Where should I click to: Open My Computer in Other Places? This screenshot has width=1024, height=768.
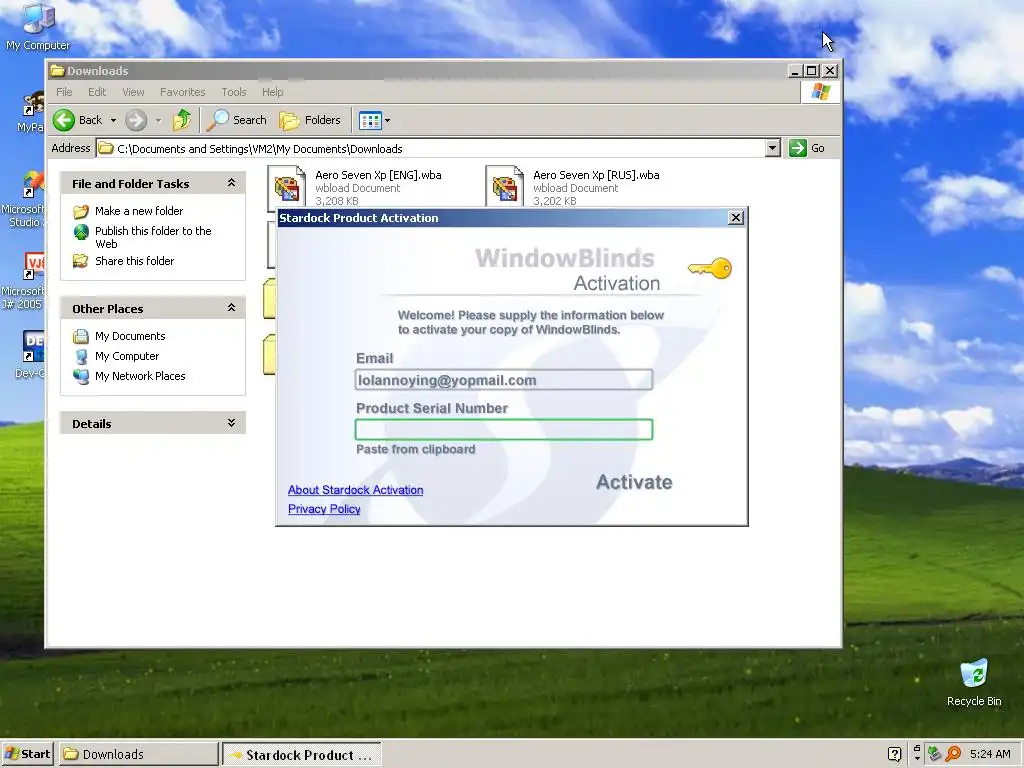tap(127, 356)
